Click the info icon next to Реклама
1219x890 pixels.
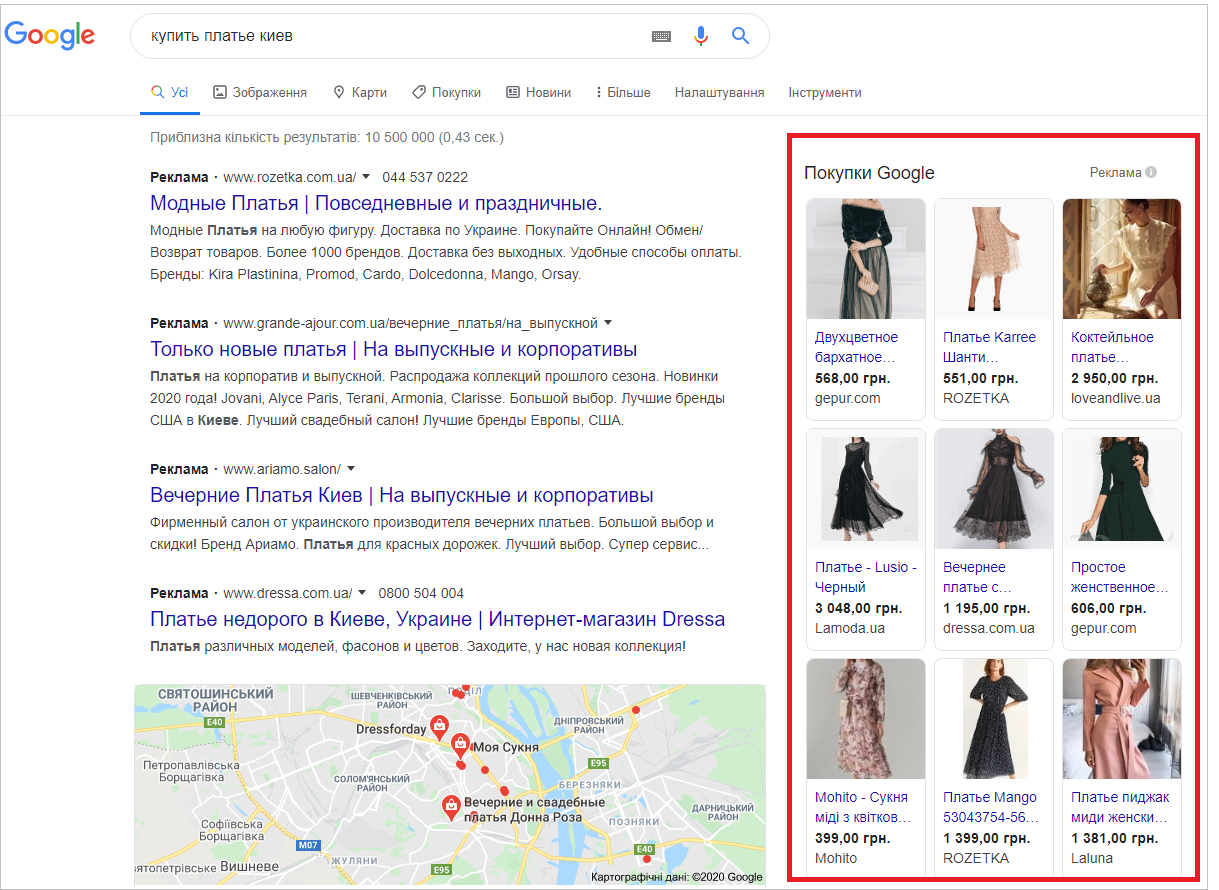tap(1151, 172)
